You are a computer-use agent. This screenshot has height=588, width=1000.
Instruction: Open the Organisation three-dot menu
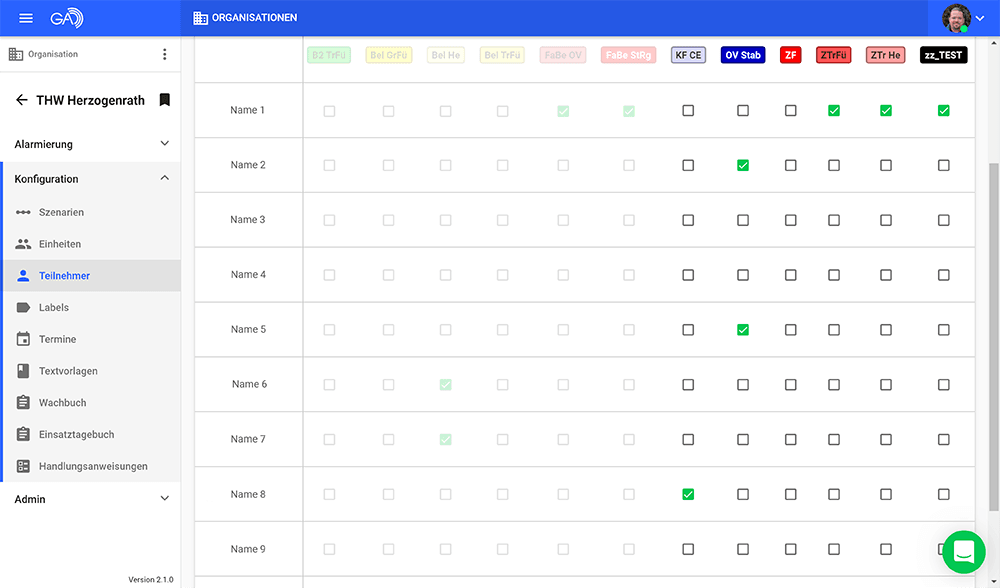(165, 54)
